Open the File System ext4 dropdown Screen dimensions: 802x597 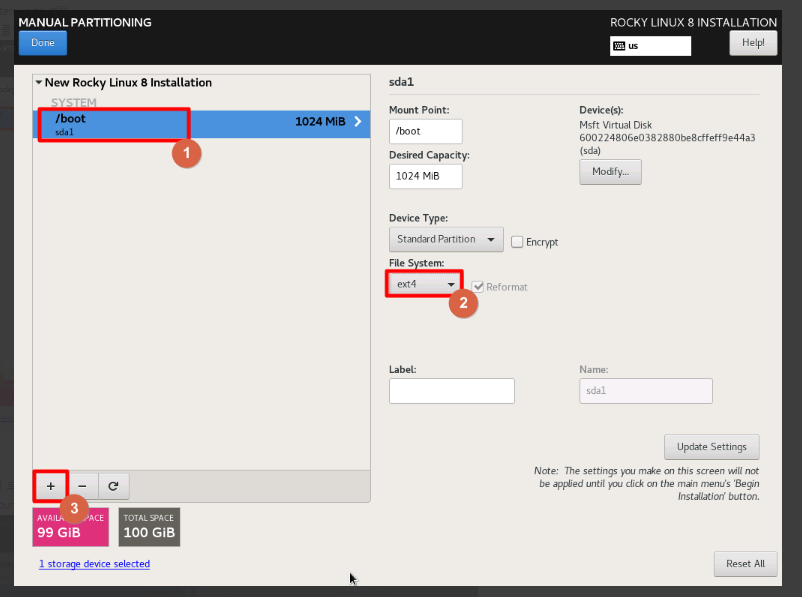click(425, 284)
